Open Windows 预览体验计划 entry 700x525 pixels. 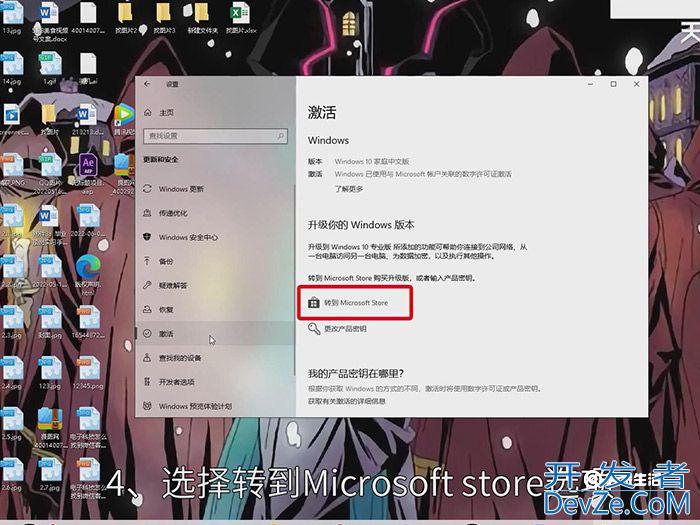(215, 406)
